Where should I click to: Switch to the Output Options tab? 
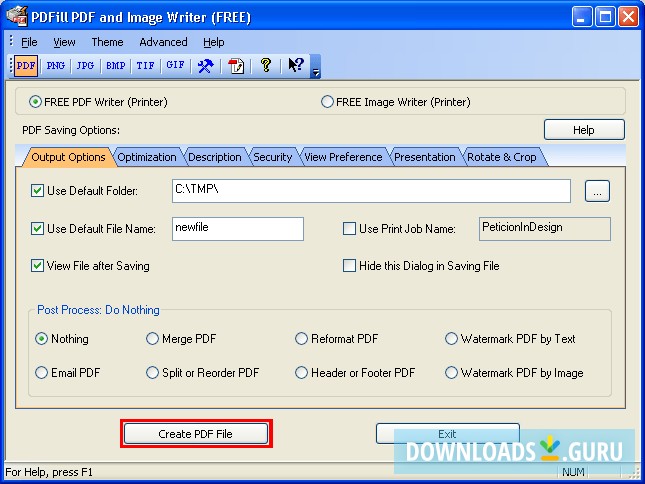pyautogui.click(x=68, y=157)
